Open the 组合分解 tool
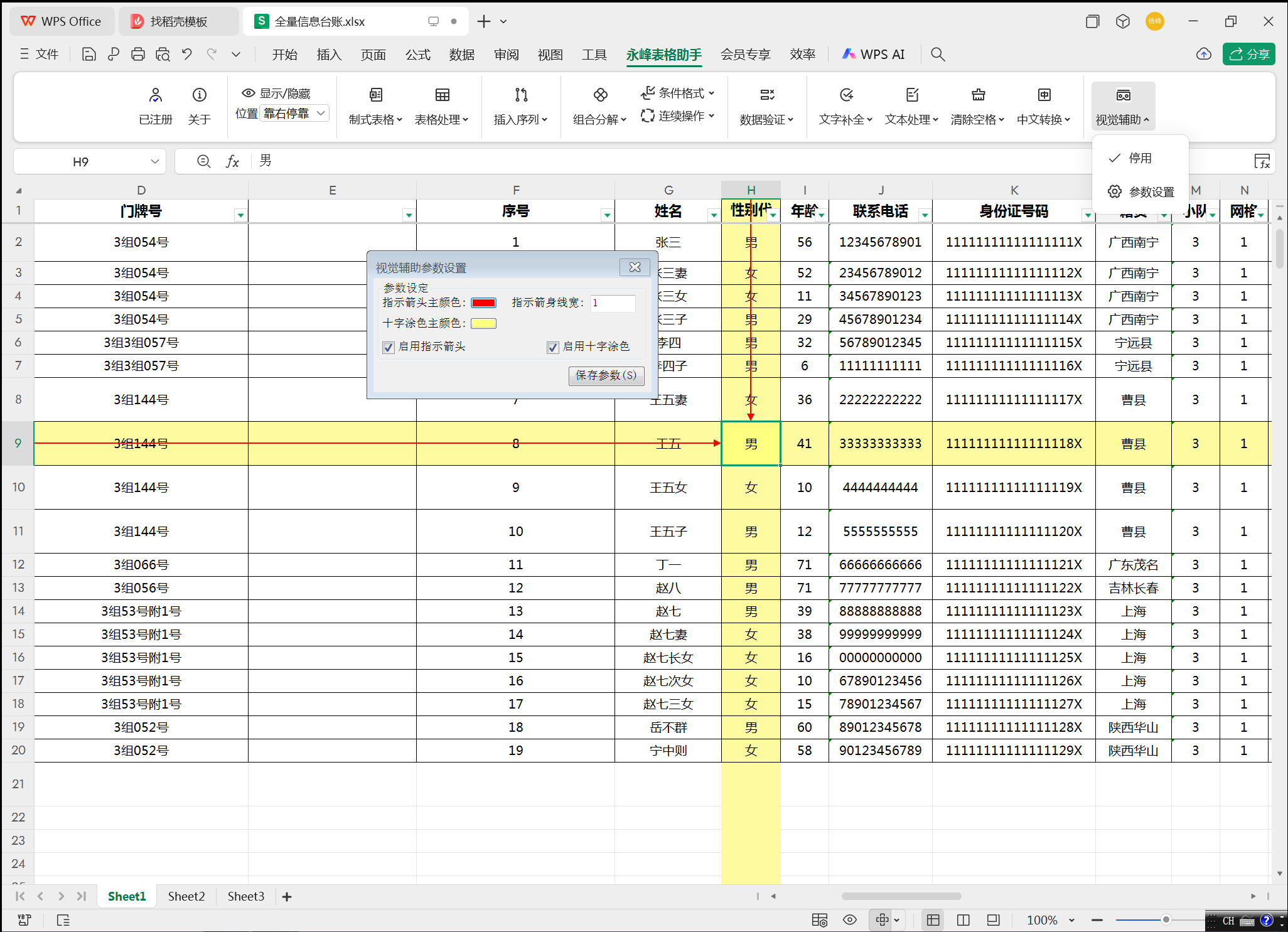Image resolution: width=1288 pixels, height=932 pixels. (596, 105)
